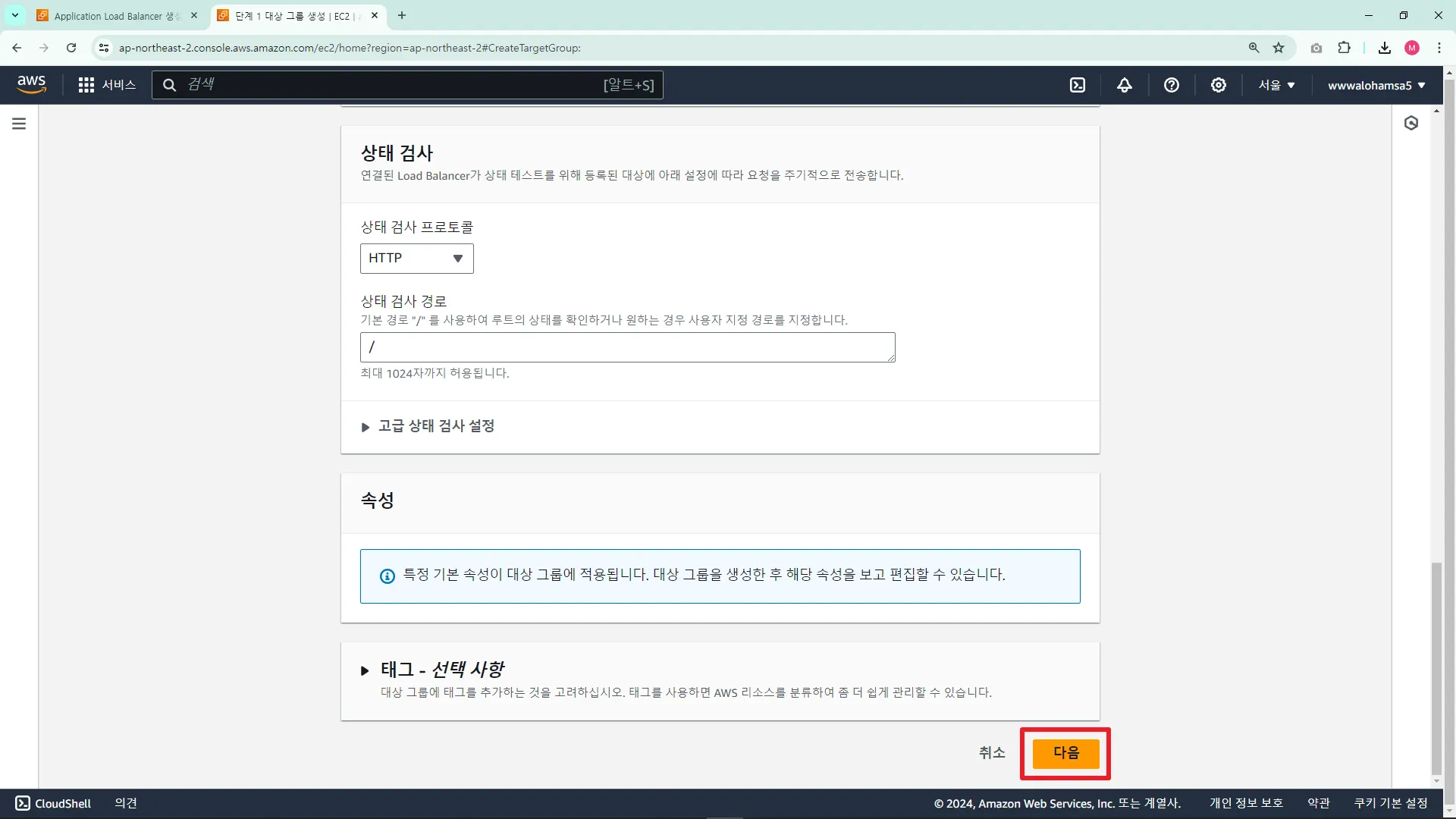Click the page's vertical scrollbar thumb

(x=1436, y=667)
